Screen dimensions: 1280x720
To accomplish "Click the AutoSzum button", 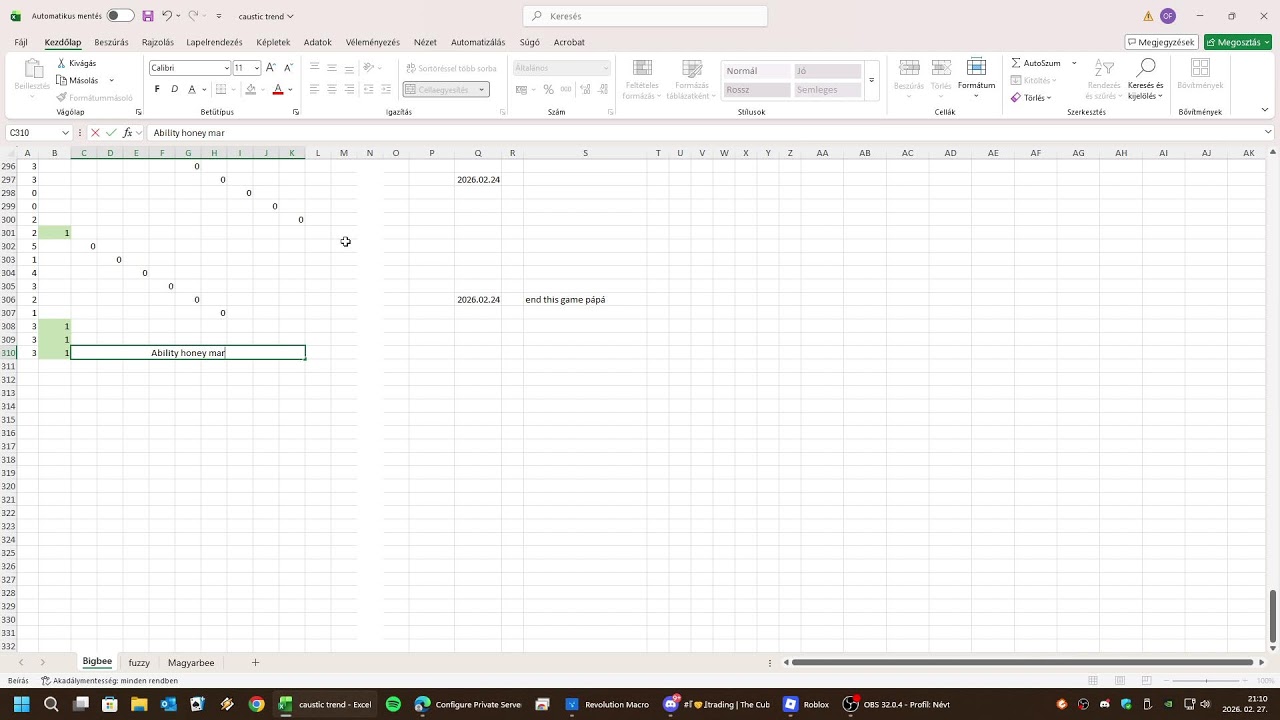I will [1035, 63].
